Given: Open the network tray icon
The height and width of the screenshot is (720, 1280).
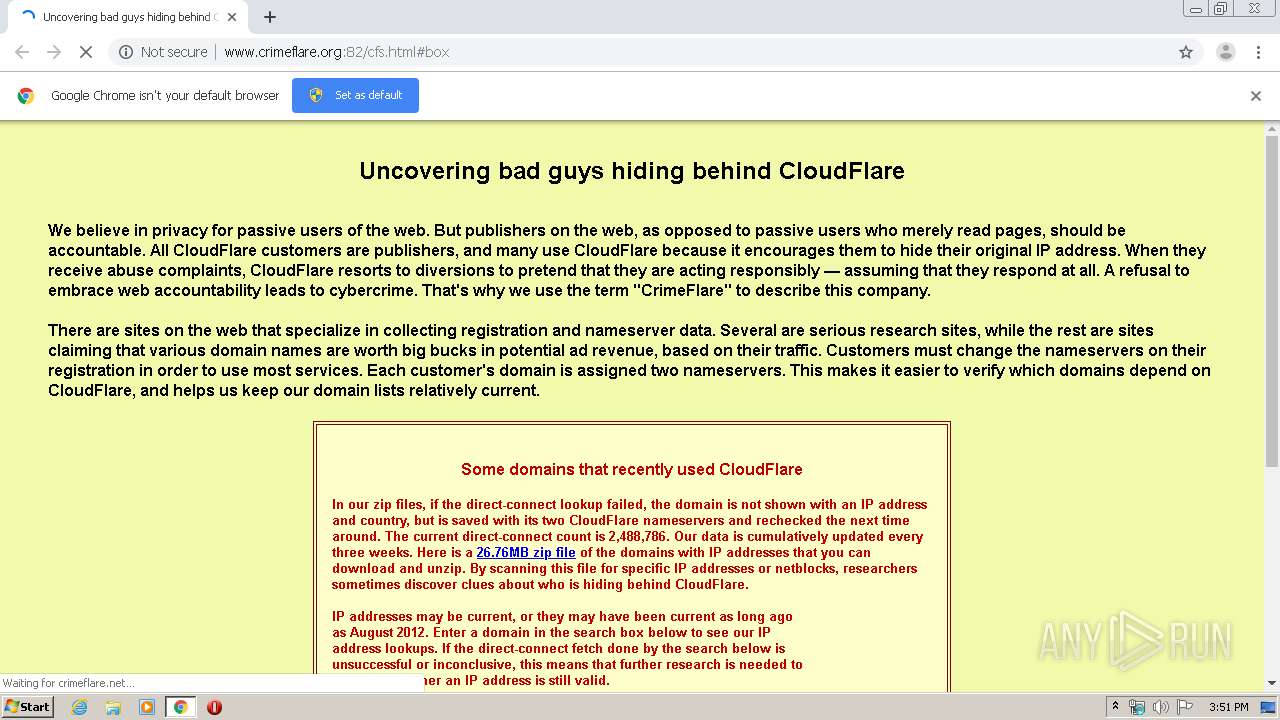Looking at the screenshot, I should click(x=1137, y=707).
